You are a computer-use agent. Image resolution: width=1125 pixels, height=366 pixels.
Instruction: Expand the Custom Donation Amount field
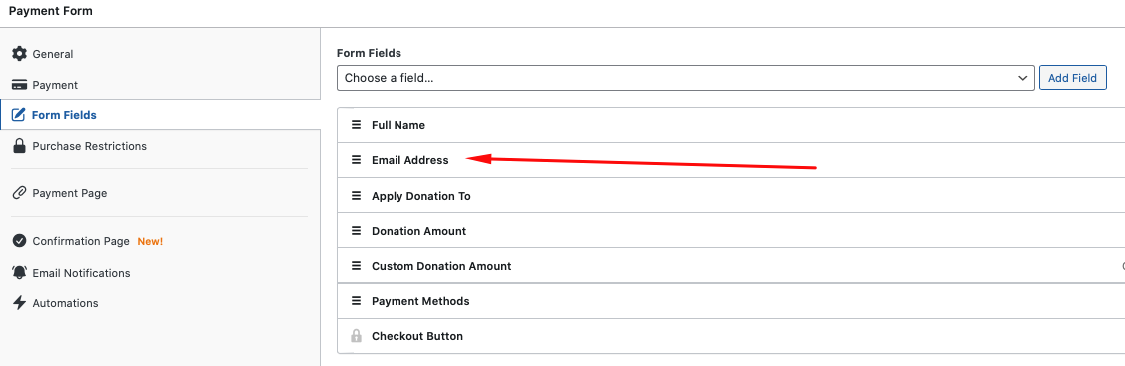731,266
